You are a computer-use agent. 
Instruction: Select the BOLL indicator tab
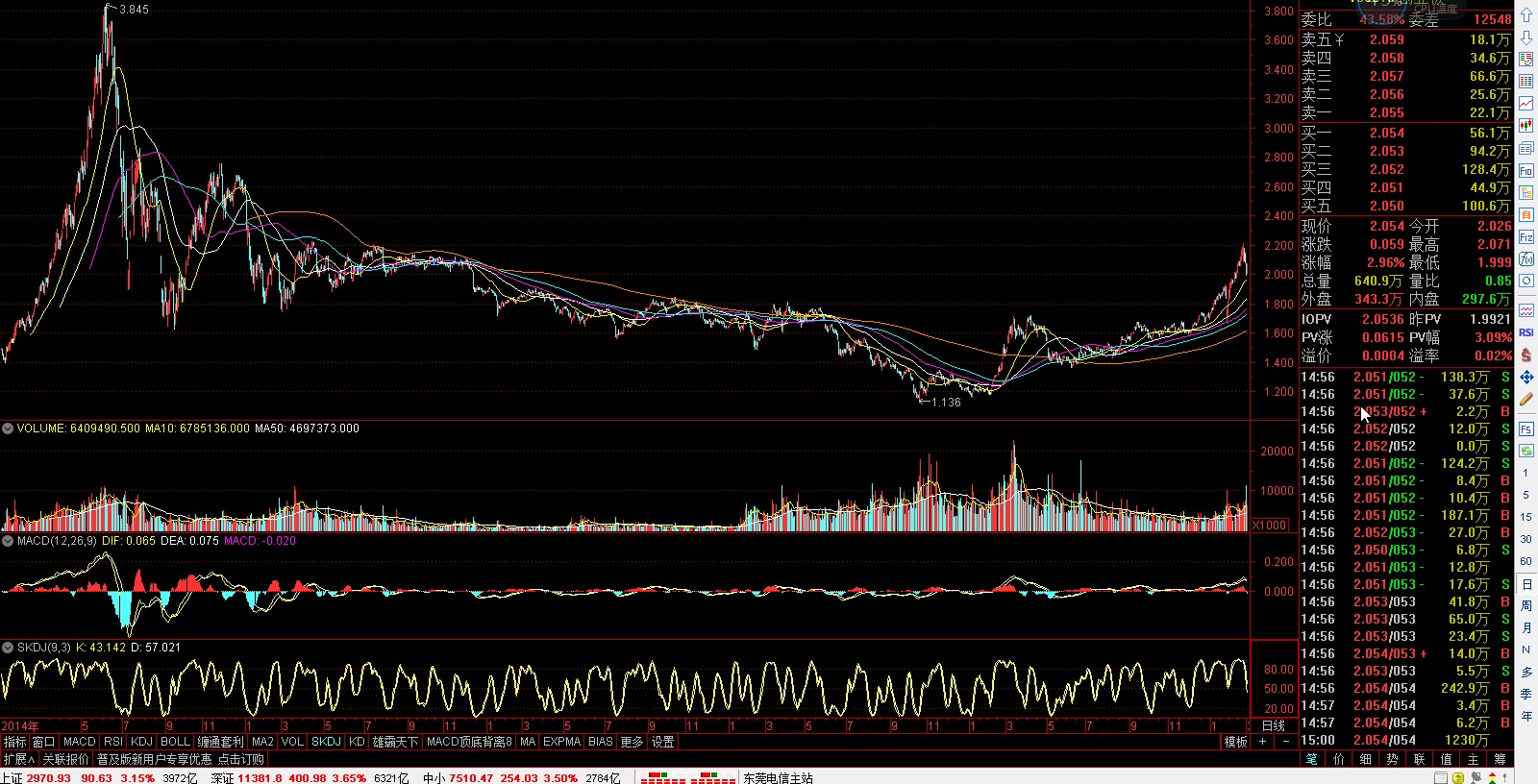(175, 742)
